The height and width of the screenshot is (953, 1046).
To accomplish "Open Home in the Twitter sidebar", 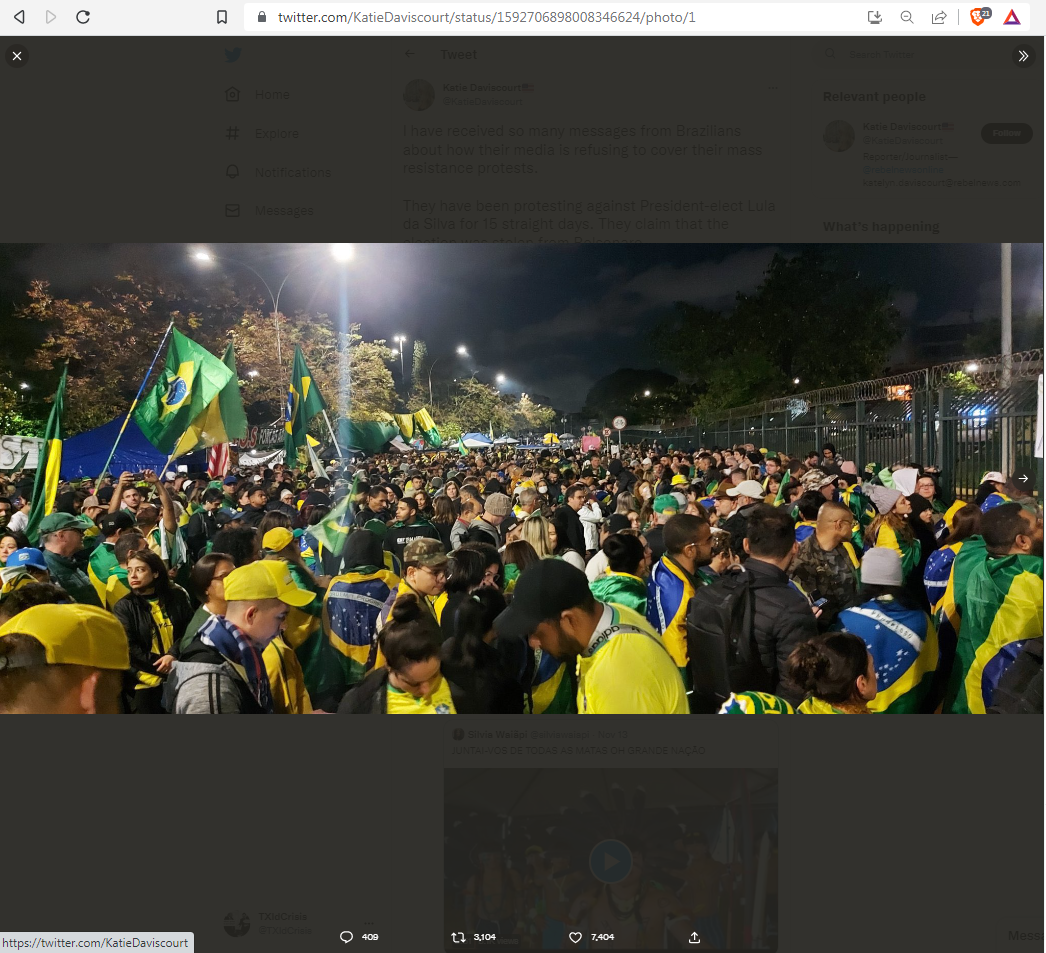I will point(258,95).
